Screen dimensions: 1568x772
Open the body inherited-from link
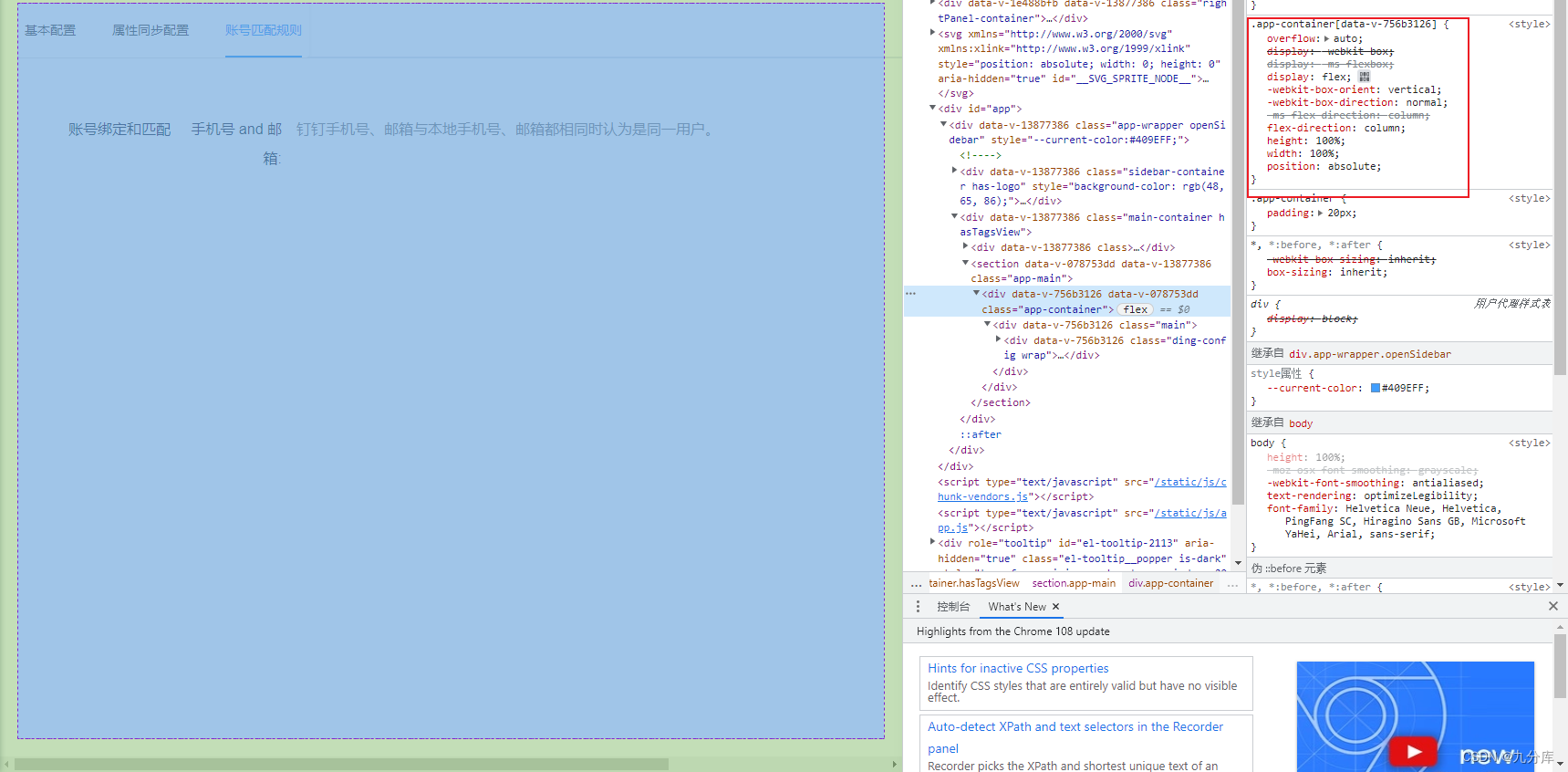point(1301,423)
